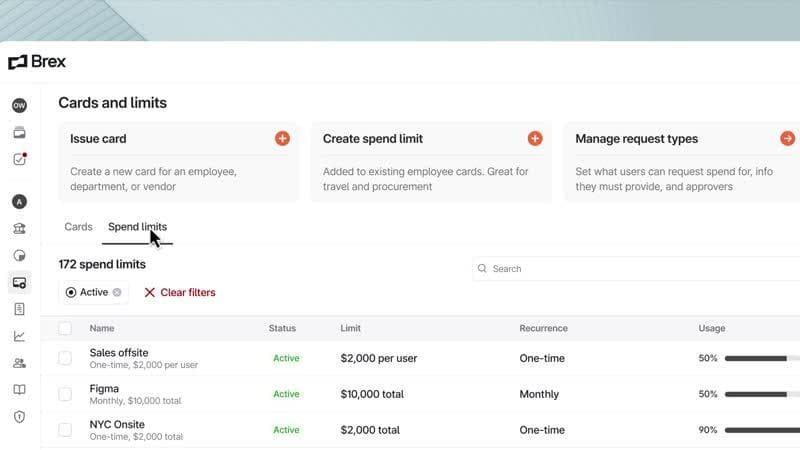Viewport: 800px width, 450px height.
Task: Tick the NYC Onsite row checkbox
Action: (65, 430)
